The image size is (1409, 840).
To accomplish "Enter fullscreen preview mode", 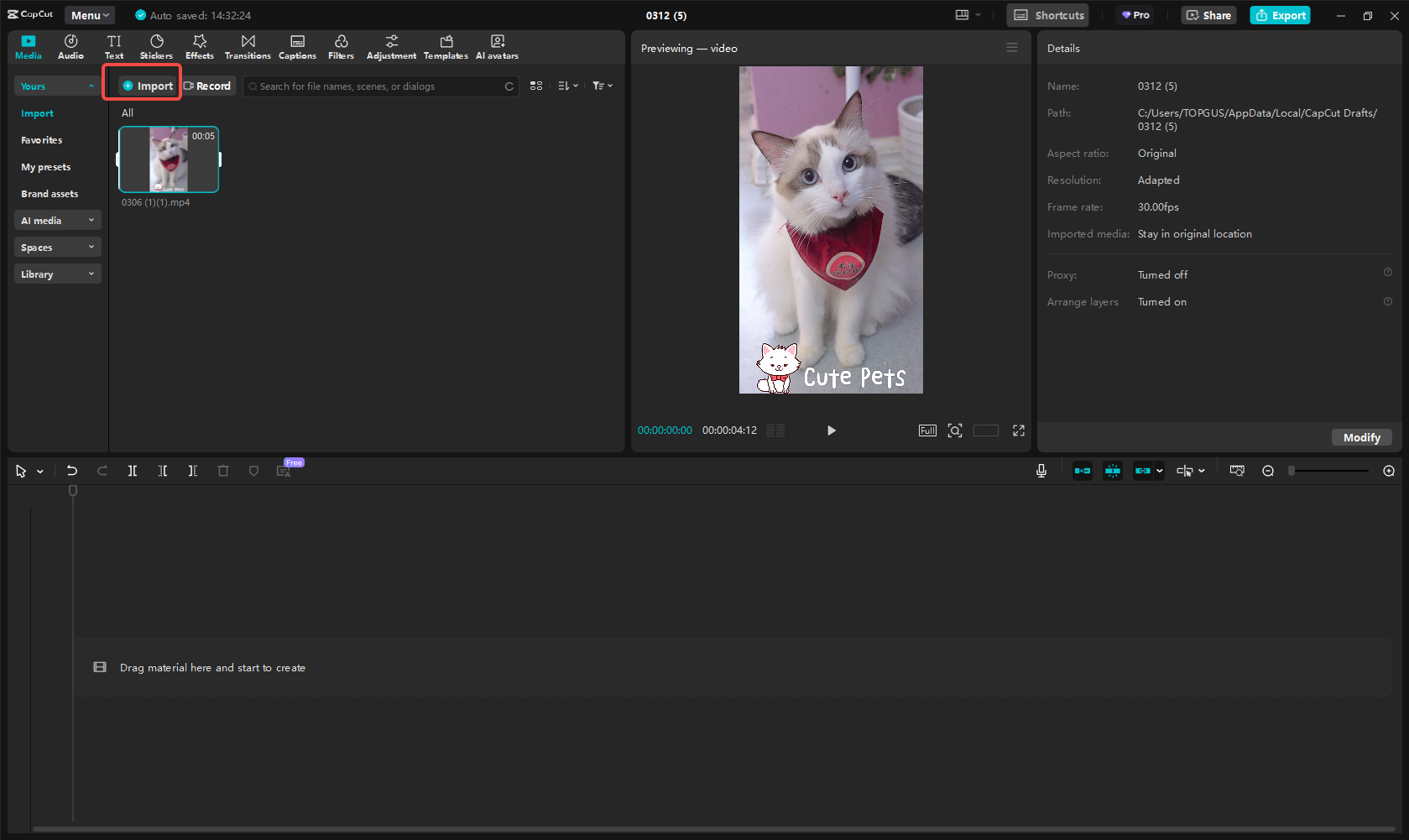I will click(x=1019, y=430).
